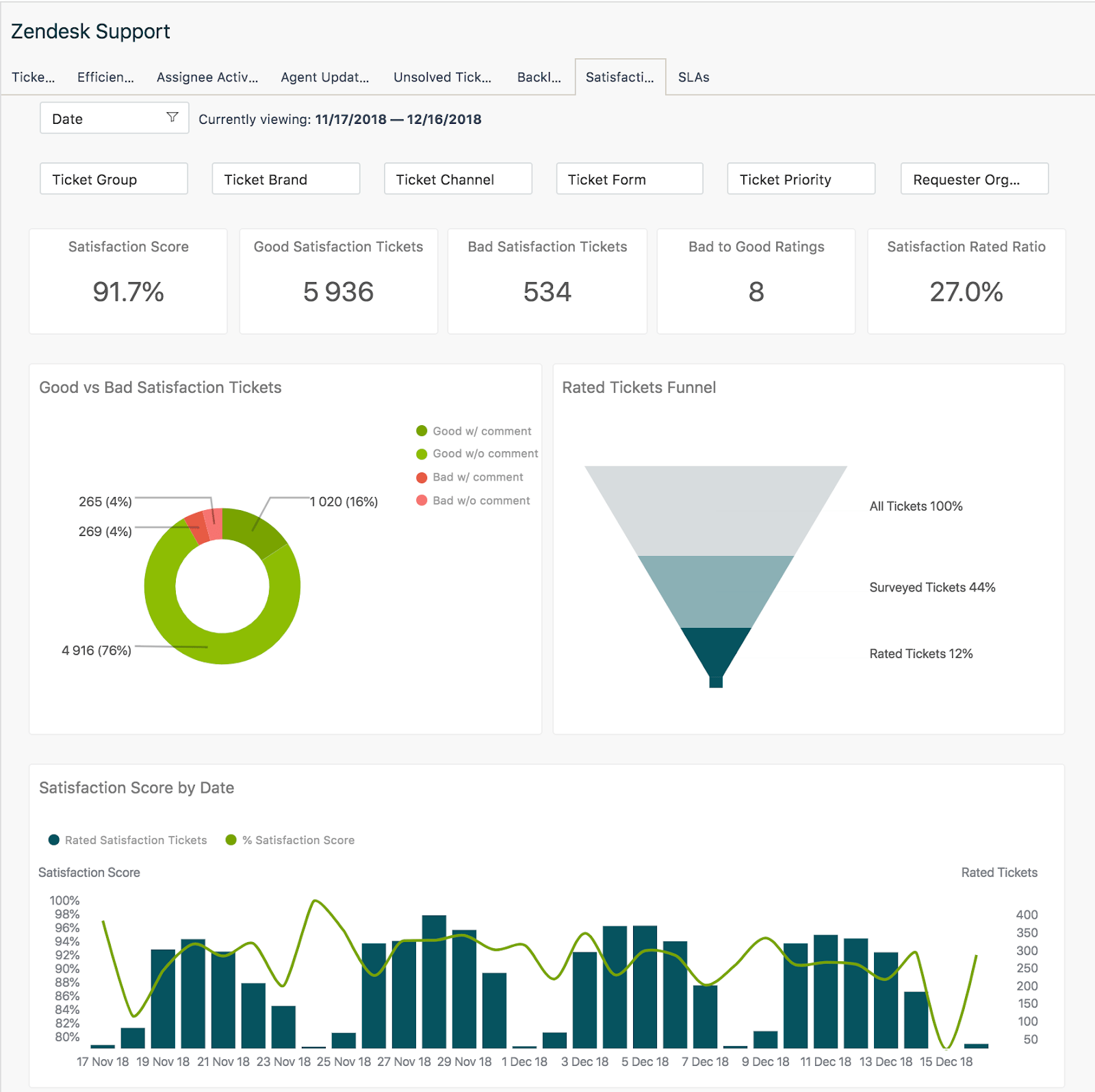The image size is (1095, 1092).
Task: Toggle Good w/o comment legend dot
Action: [422, 454]
